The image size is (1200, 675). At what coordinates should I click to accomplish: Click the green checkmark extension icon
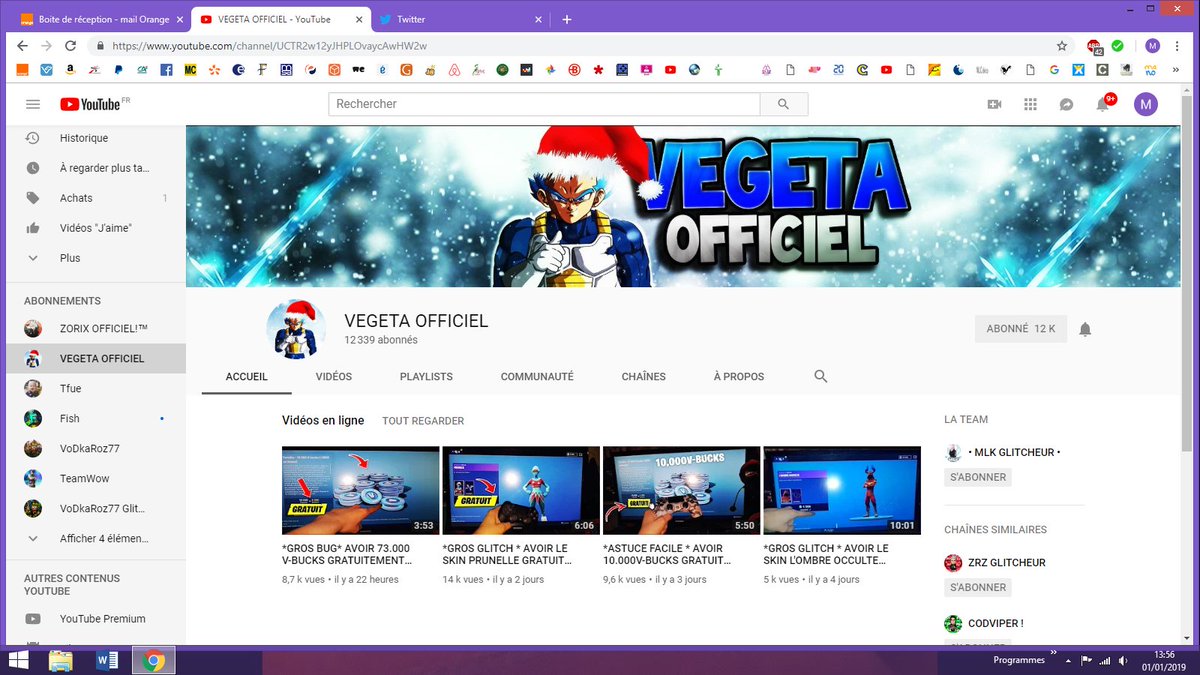pos(1118,46)
